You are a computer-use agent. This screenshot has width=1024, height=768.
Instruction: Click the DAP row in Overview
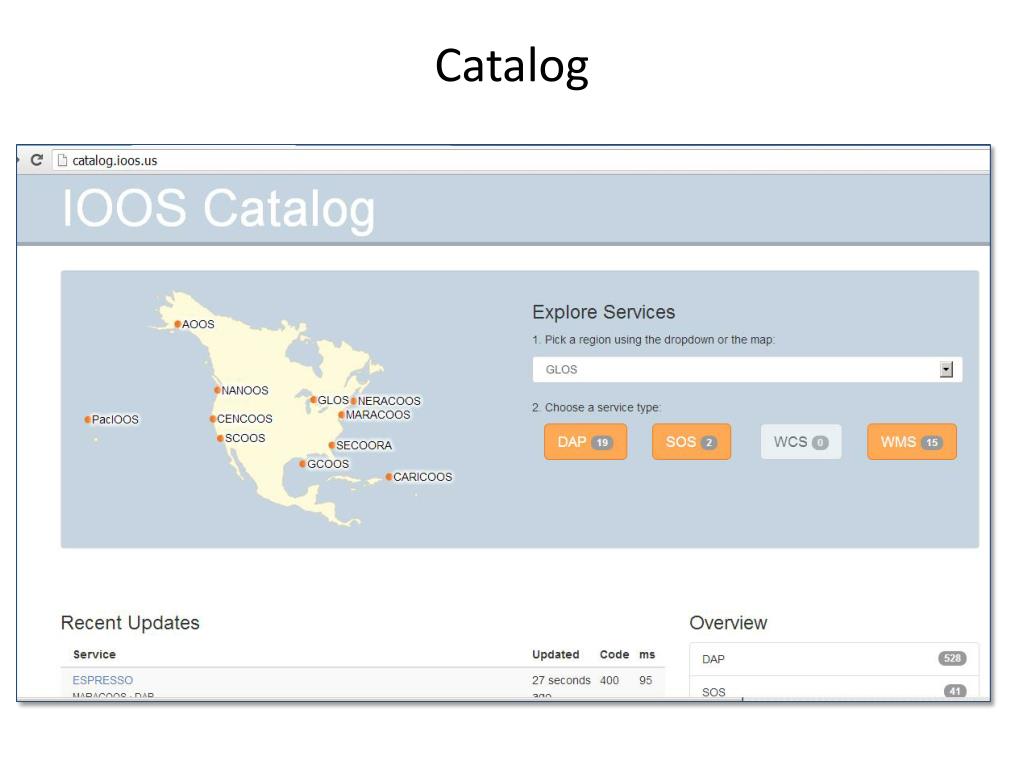(x=834, y=659)
